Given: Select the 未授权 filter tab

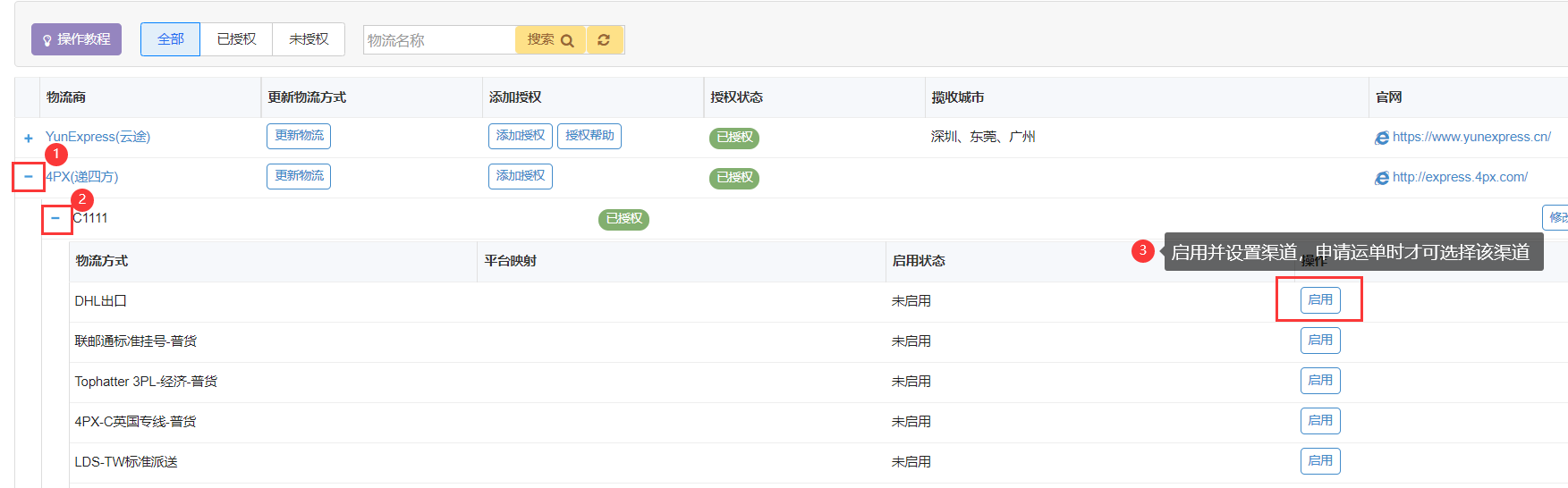Looking at the screenshot, I should pos(309,39).
